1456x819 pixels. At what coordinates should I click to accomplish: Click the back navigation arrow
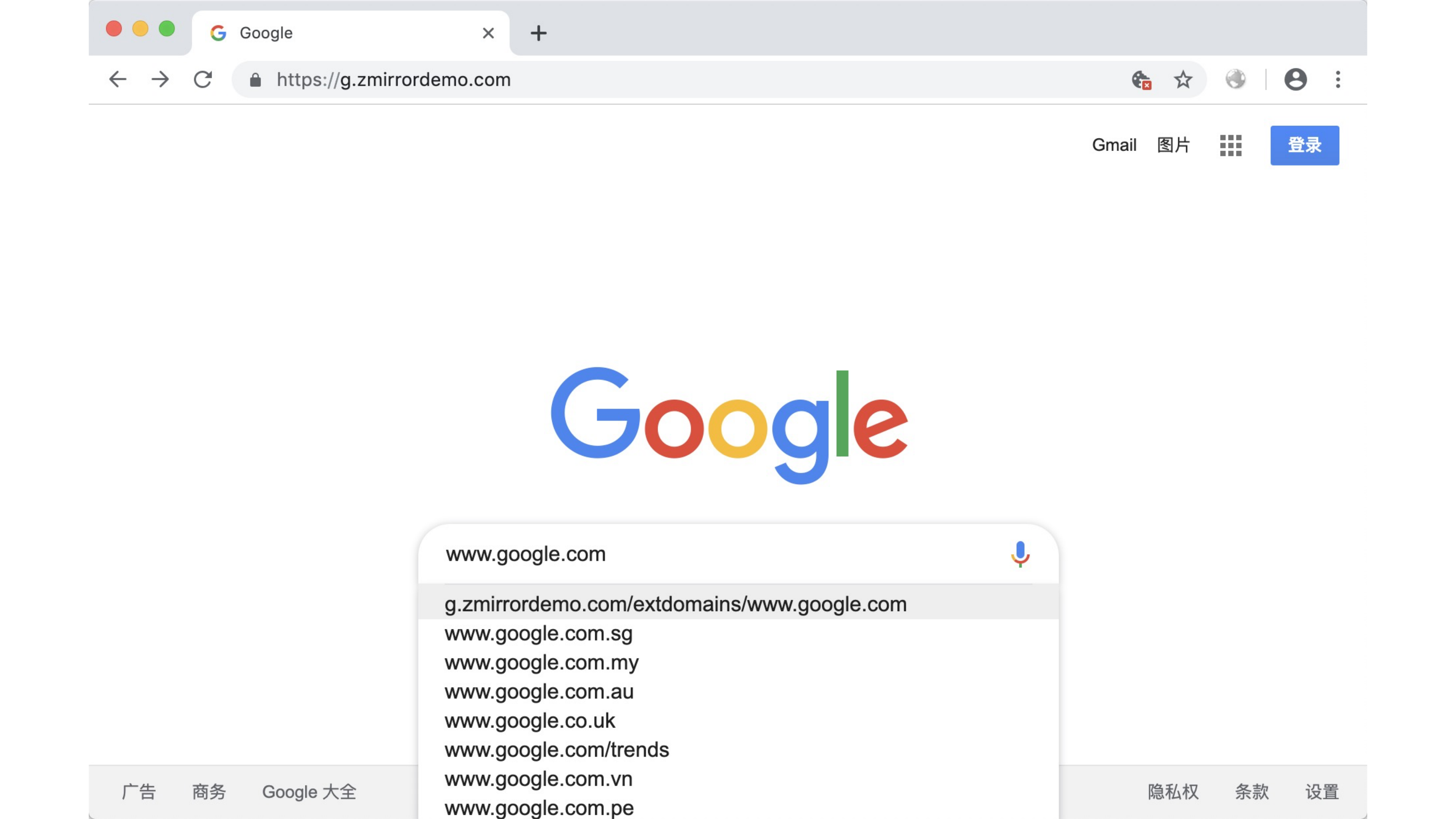tap(118, 80)
